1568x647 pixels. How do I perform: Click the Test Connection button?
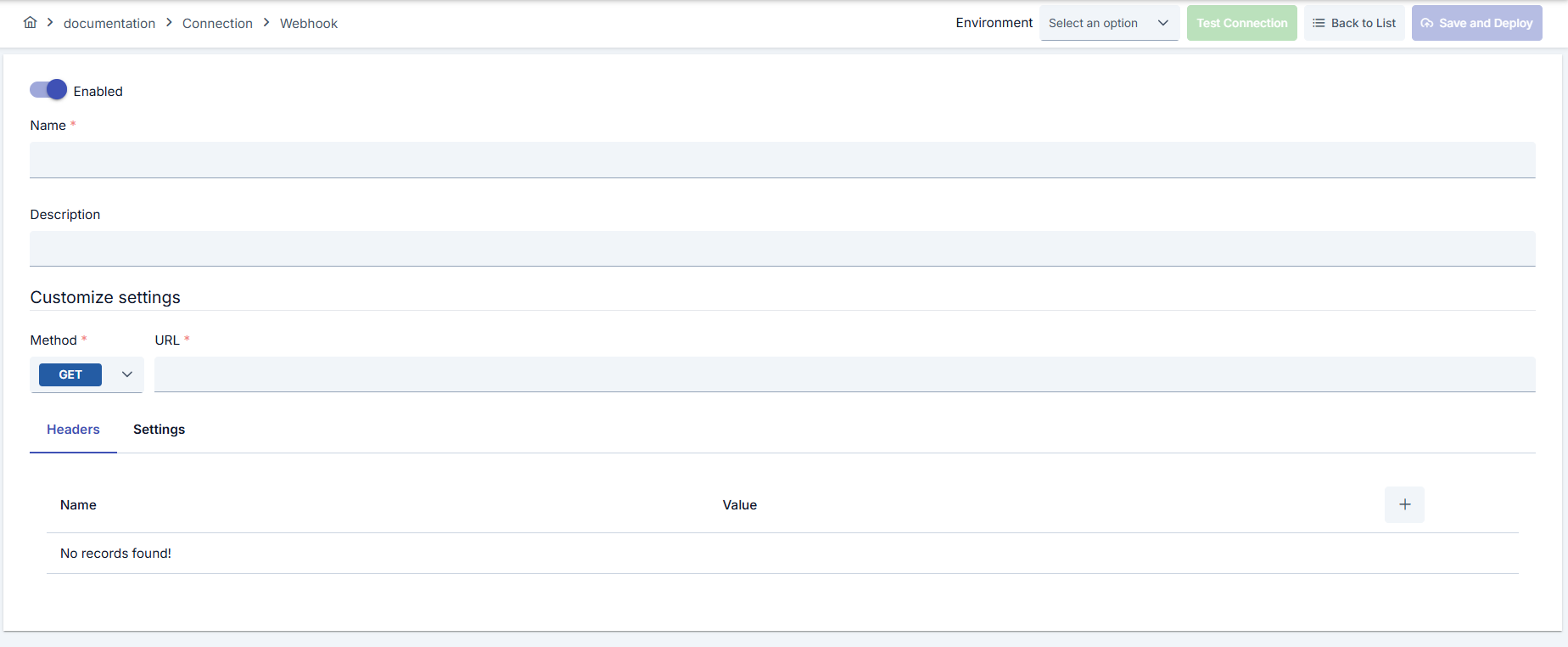pyautogui.click(x=1241, y=23)
